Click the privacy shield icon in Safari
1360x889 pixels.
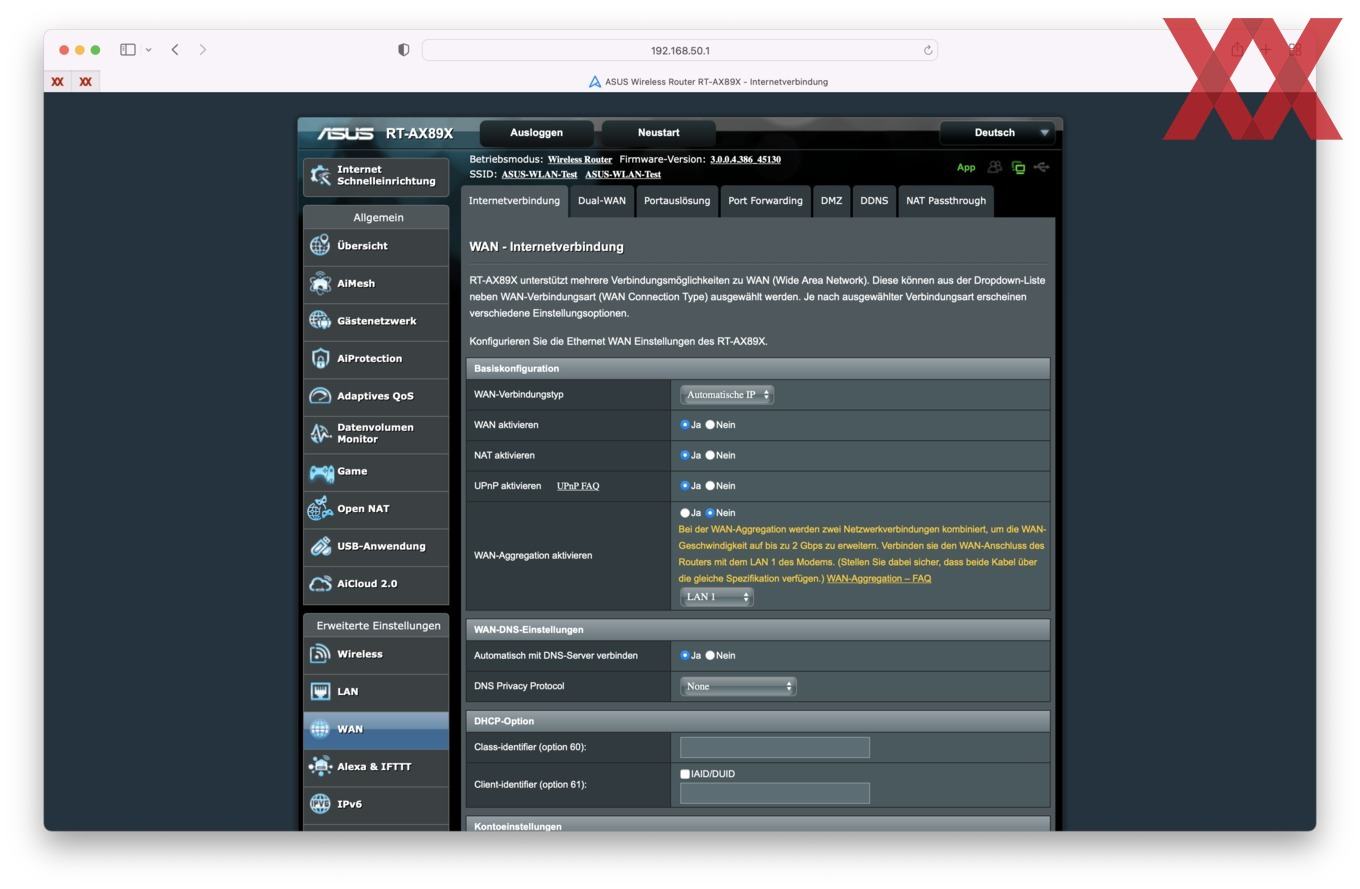pos(404,50)
